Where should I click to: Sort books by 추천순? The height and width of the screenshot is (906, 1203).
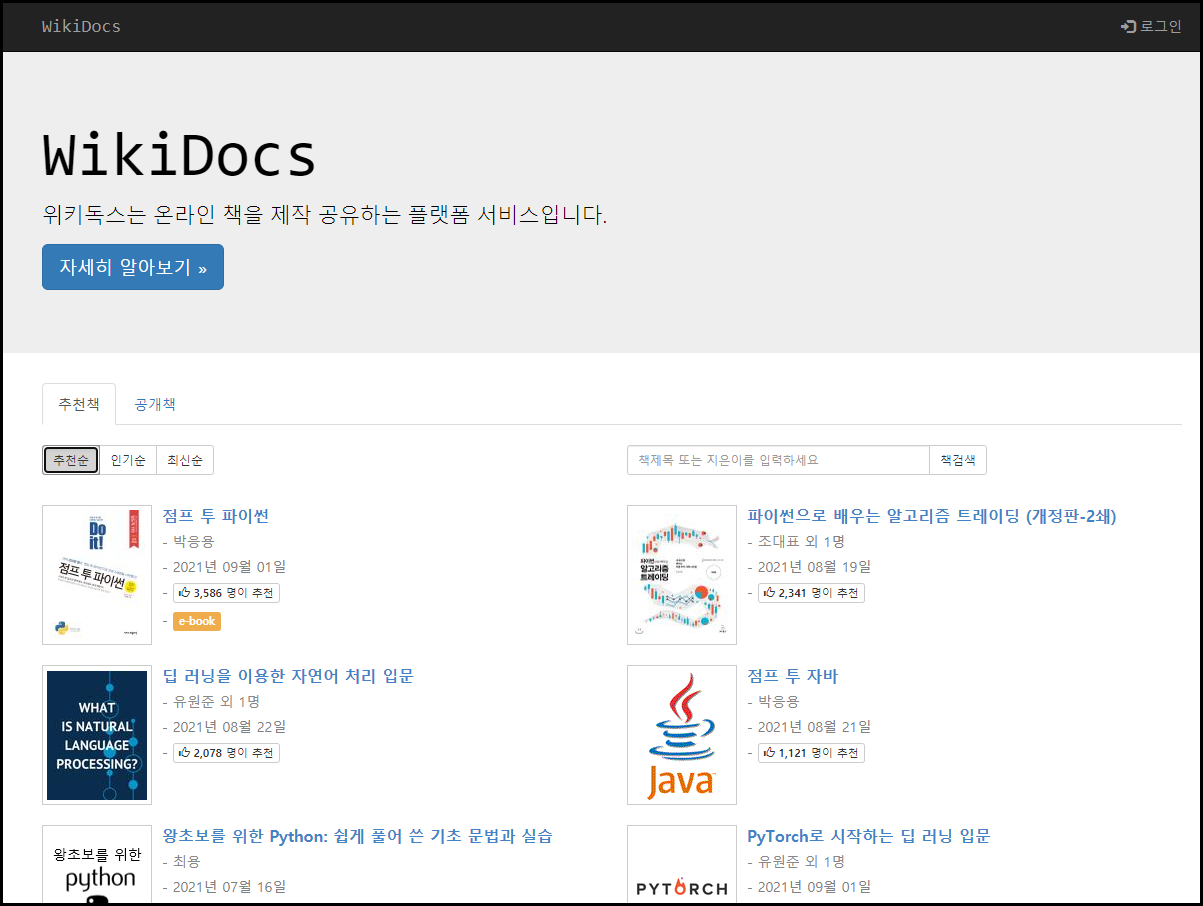click(71, 460)
